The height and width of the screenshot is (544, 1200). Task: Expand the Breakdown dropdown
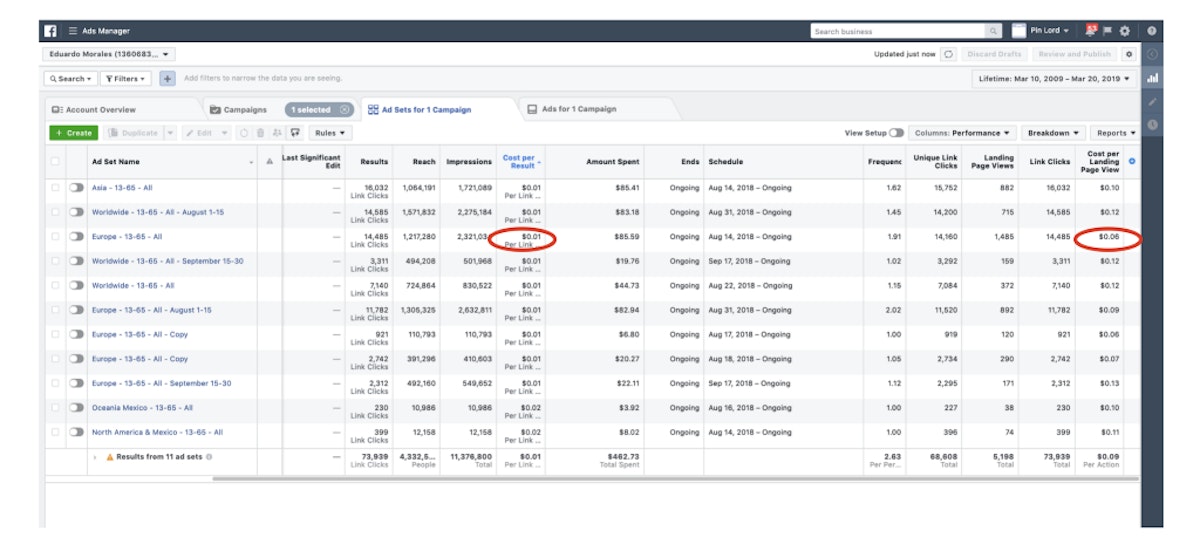(x=1054, y=133)
